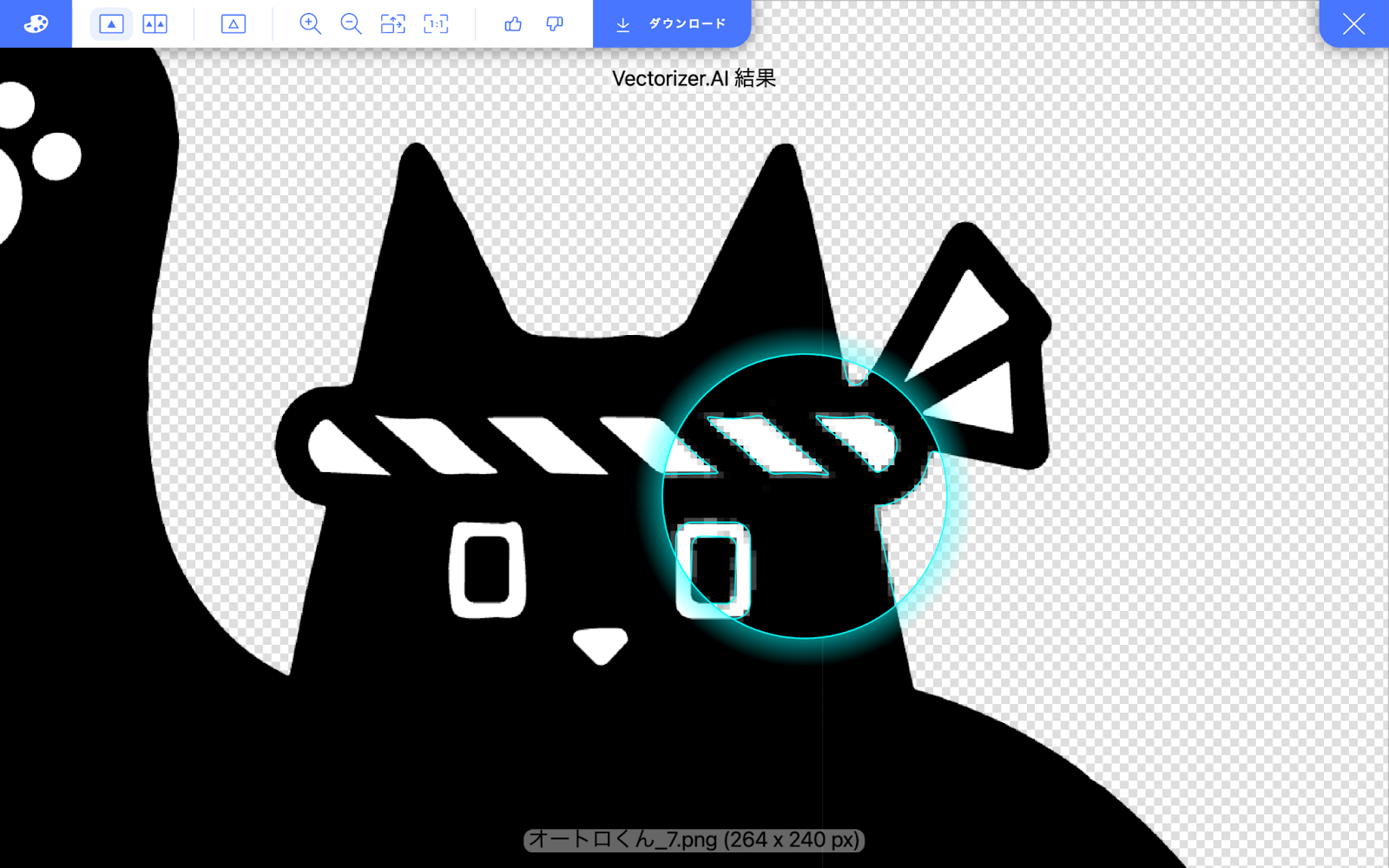Switch to side-by-side comparison view
Viewport: 1389px width, 868px height.
155,23
